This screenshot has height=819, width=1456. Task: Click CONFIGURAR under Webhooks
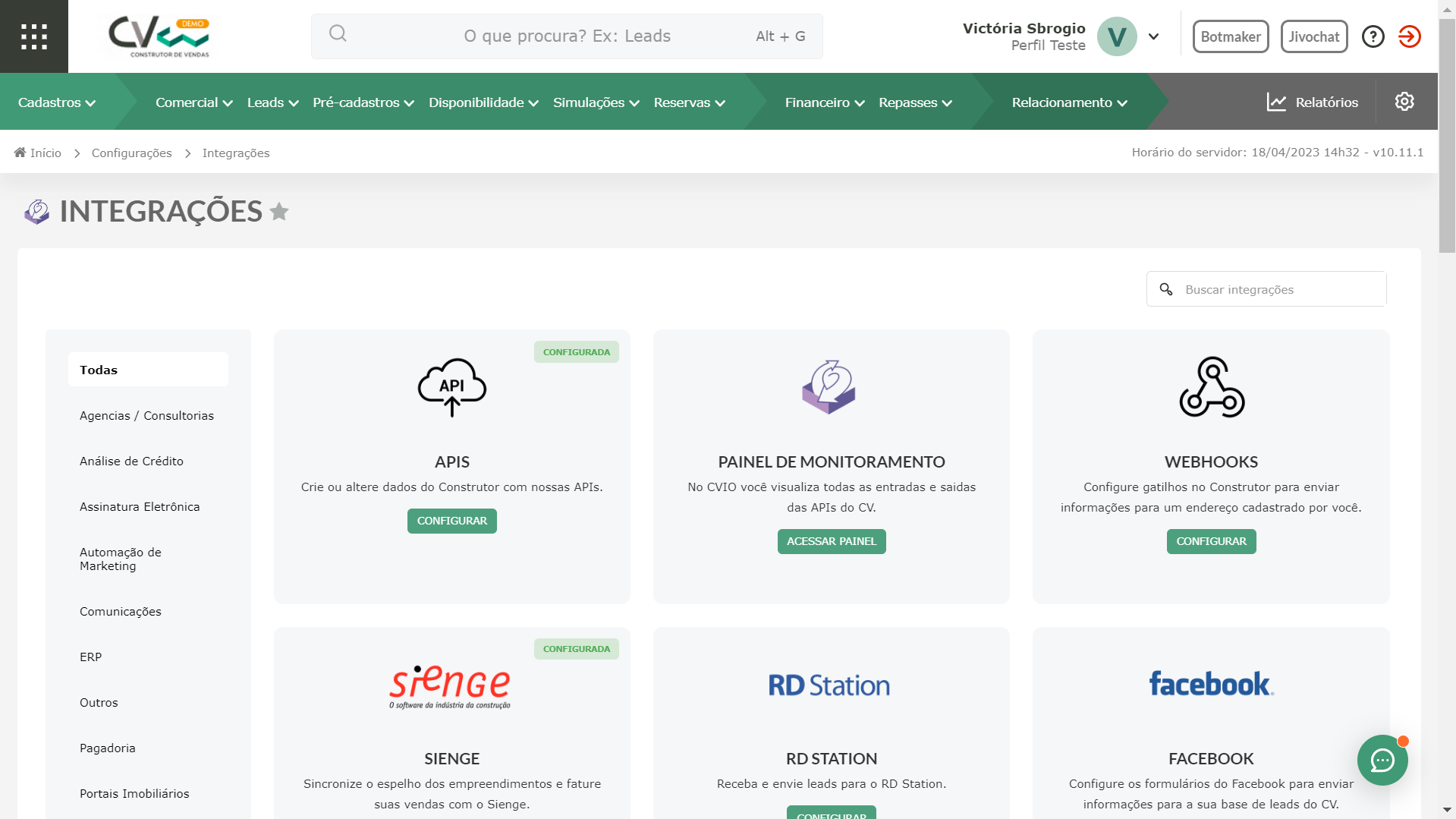(x=1211, y=541)
